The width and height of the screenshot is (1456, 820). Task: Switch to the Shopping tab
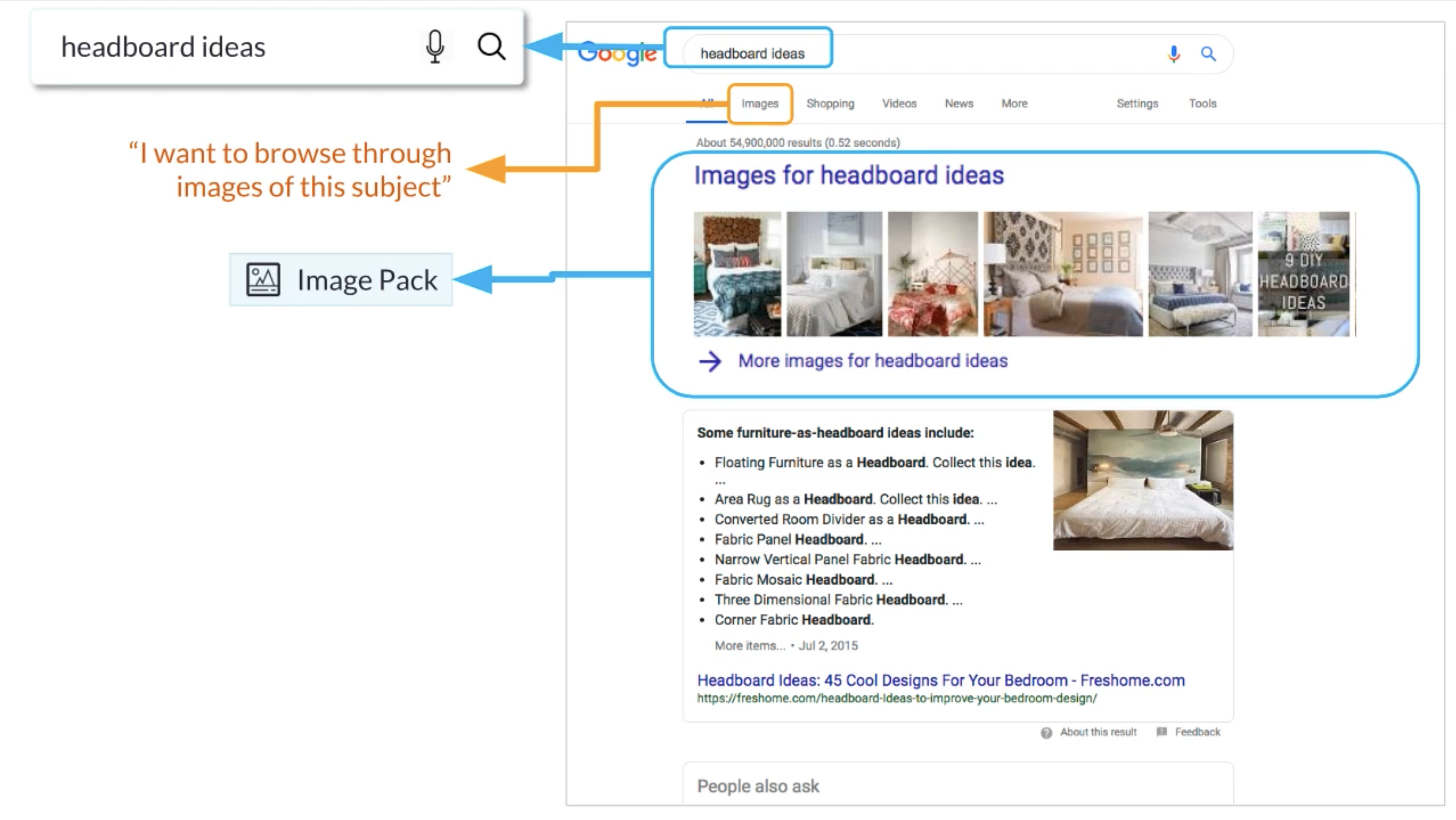pyautogui.click(x=830, y=104)
